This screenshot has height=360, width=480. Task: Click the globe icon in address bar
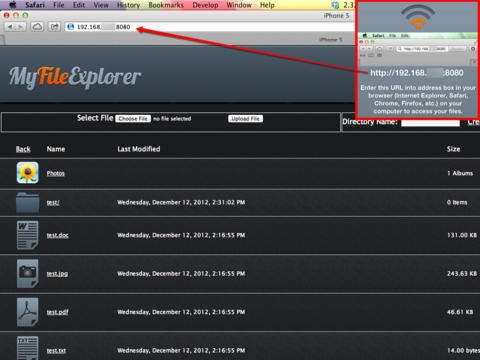coord(71,27)
